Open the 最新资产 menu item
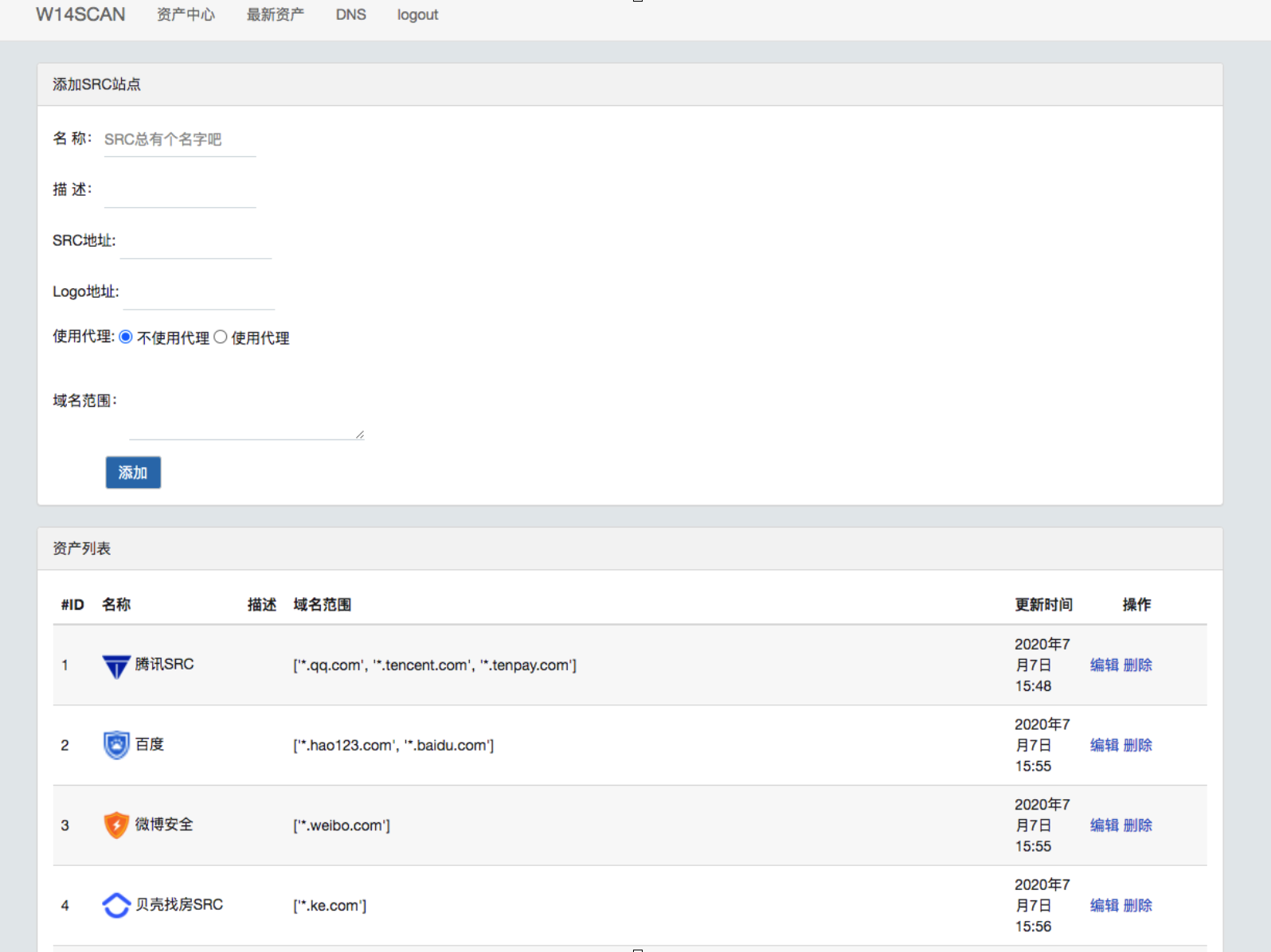Screen dimensions: 1271x952 pyautogui.click(x=275, y=14)
